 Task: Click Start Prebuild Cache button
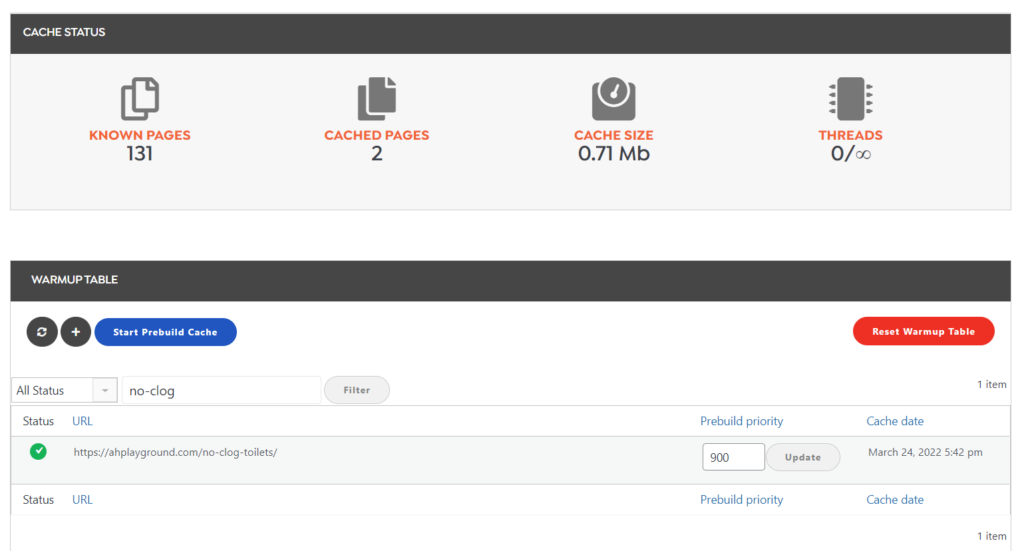[165, 332]
